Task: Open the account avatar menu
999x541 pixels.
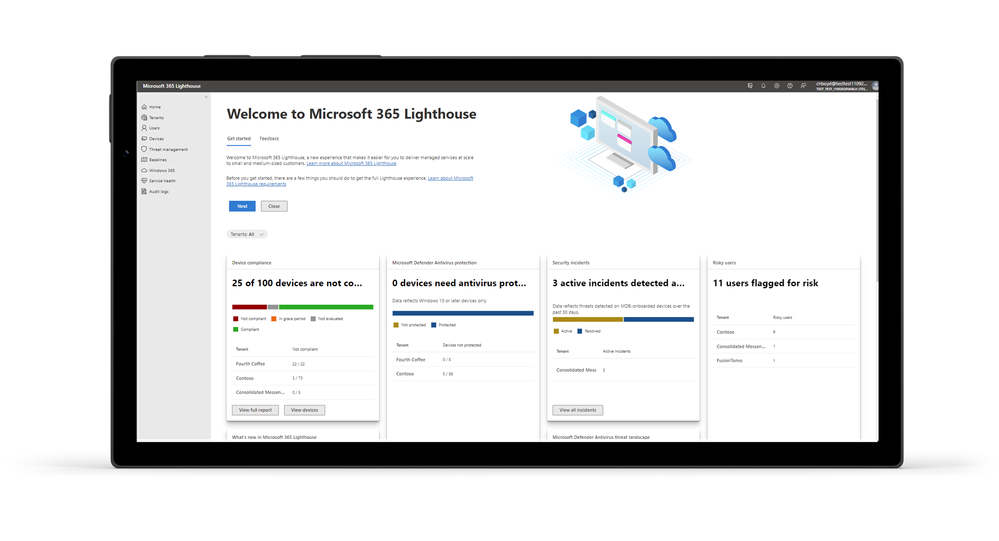Action: click(x=875, y=85)
